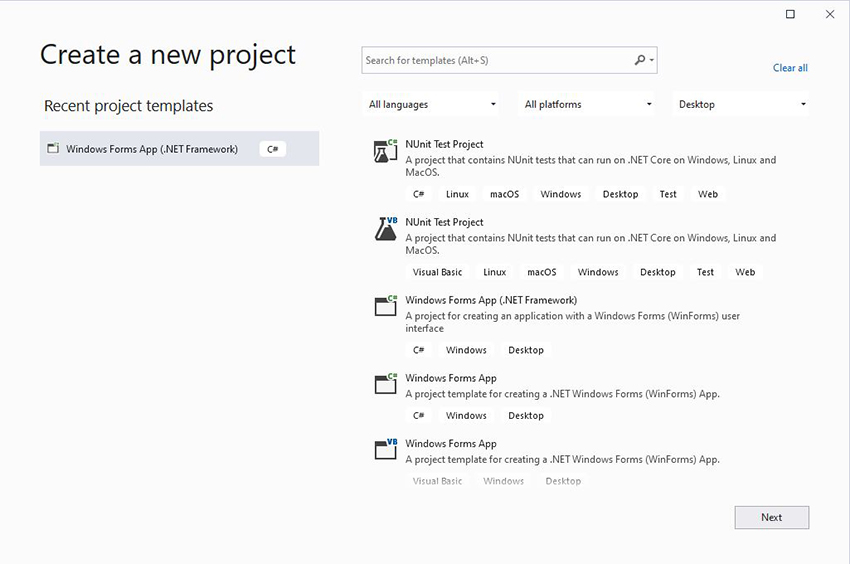Select the Visual Basic NUnit Test Project title

(444, 222)
